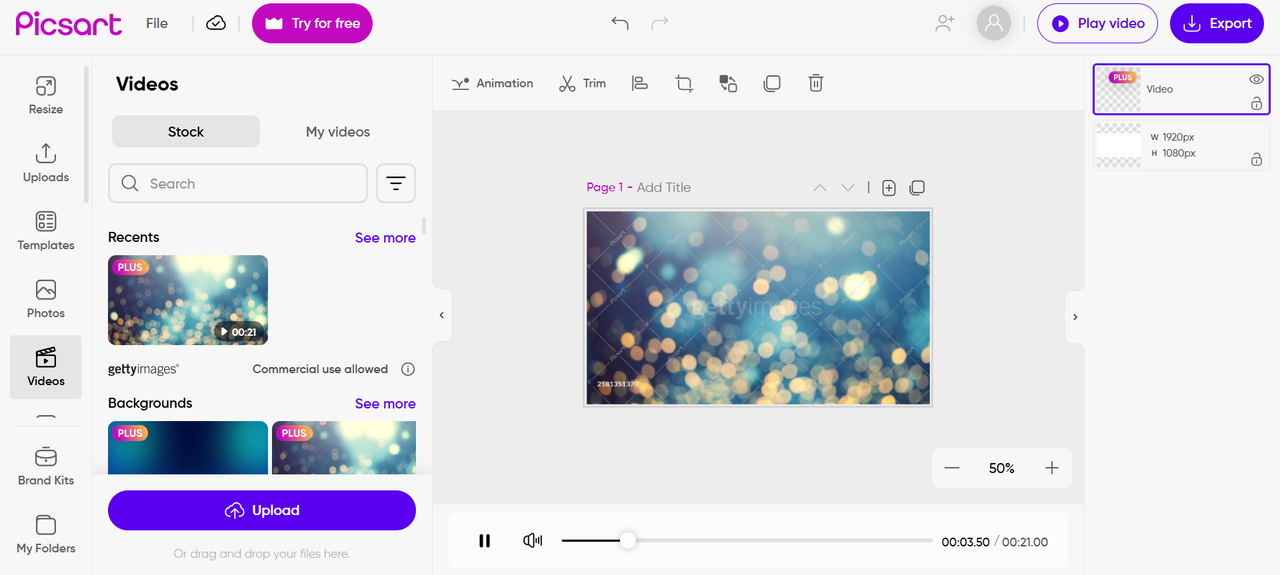Duplicate Page 1
This screenshot has width=1280, height=575.
point(917,187)
